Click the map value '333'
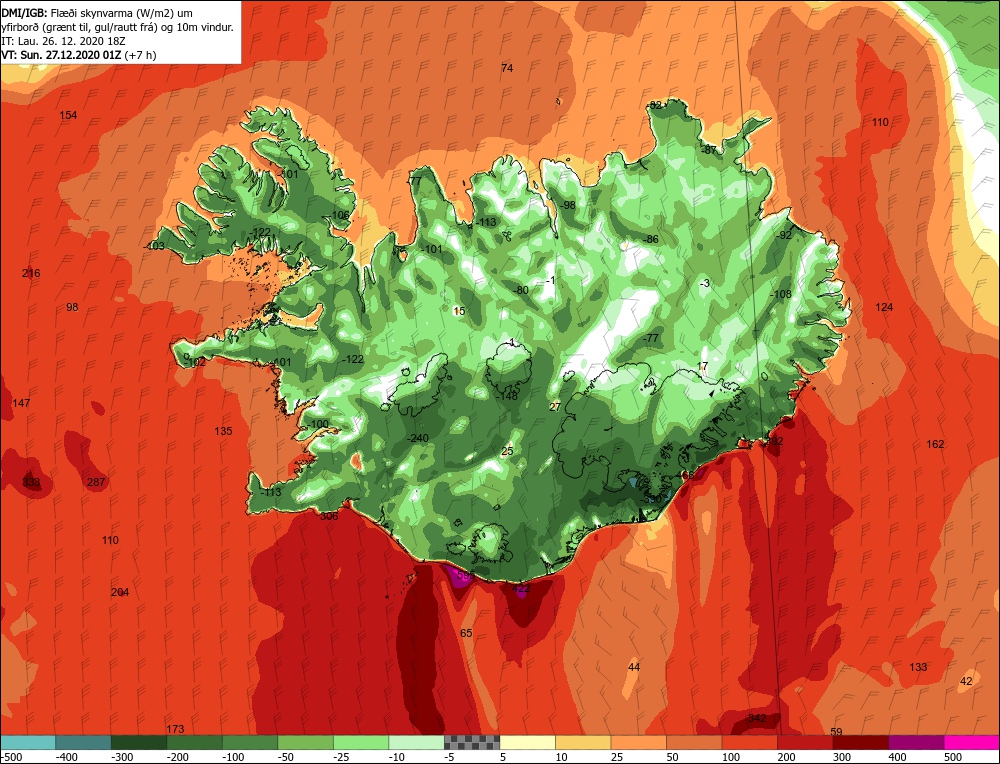1000x764 pixels. click(31, 481)
